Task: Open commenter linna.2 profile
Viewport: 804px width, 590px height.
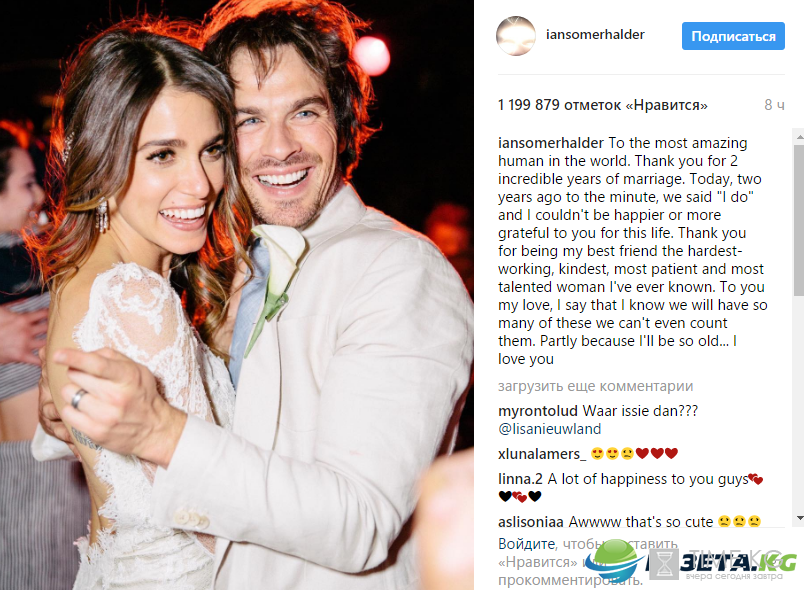Action: (x=520, y=479)
